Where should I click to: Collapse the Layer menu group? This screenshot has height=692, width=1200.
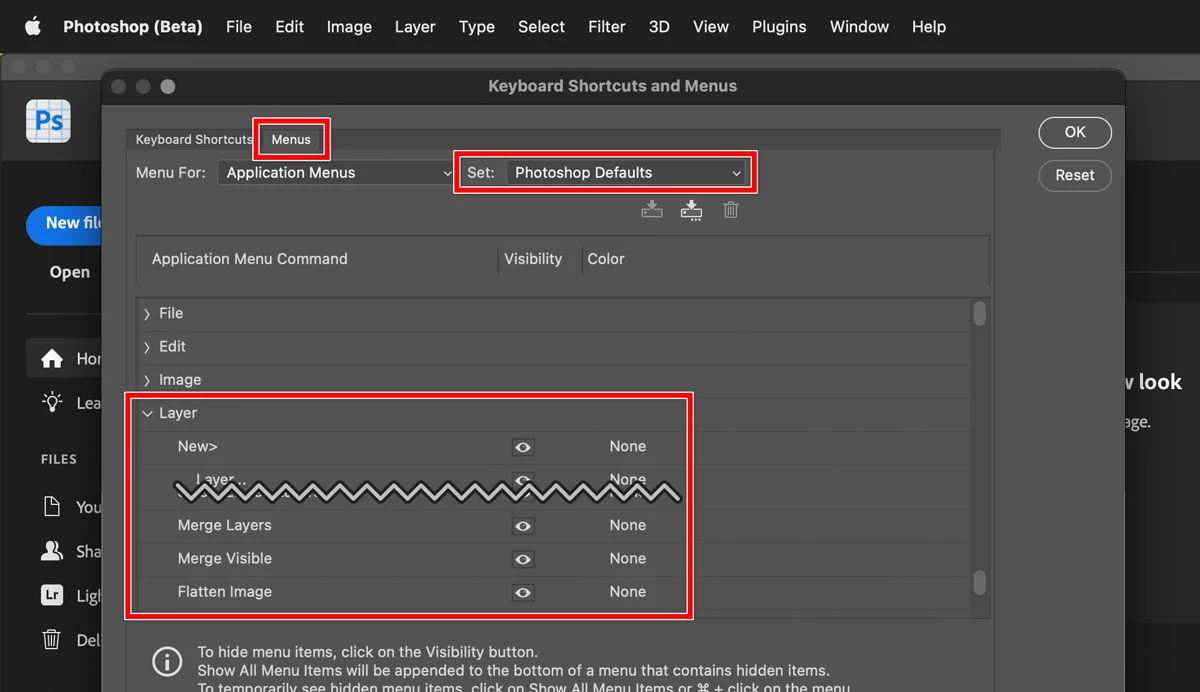147,413
